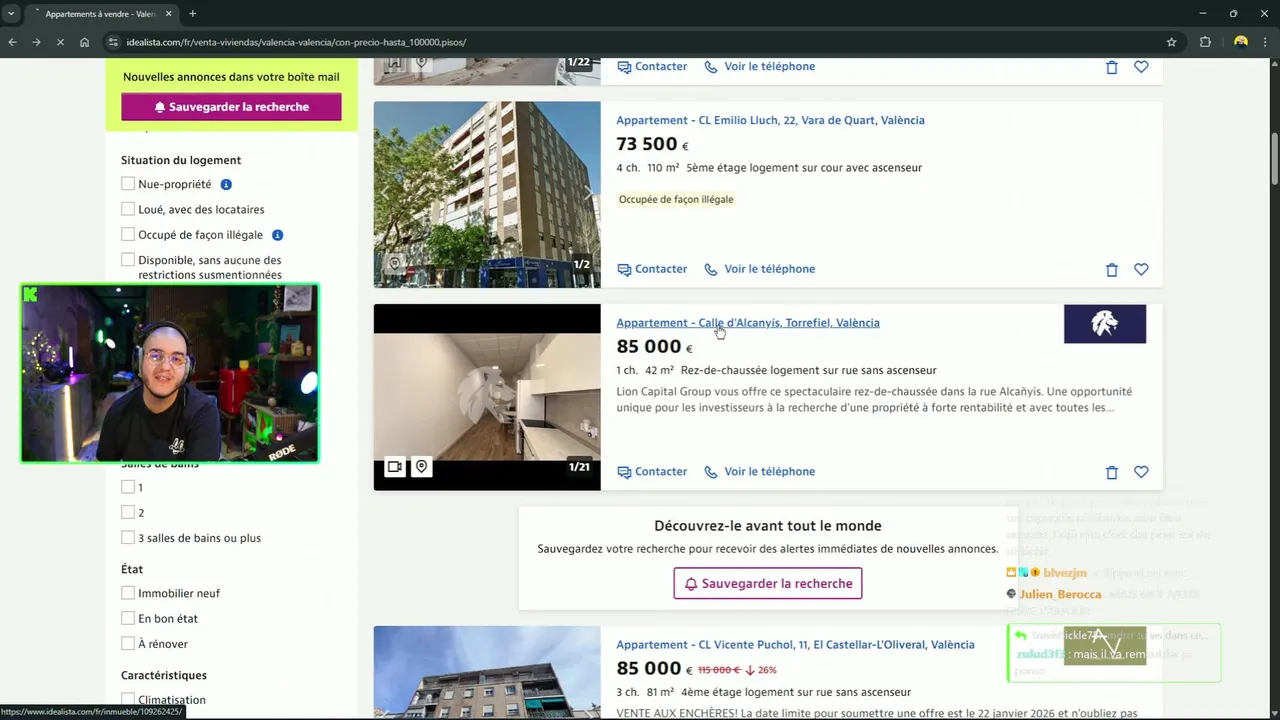Viewport: 1280px width, 720px height.
Task: Click purple Sauvegarder la recherche button
Action: click(231, 107)
